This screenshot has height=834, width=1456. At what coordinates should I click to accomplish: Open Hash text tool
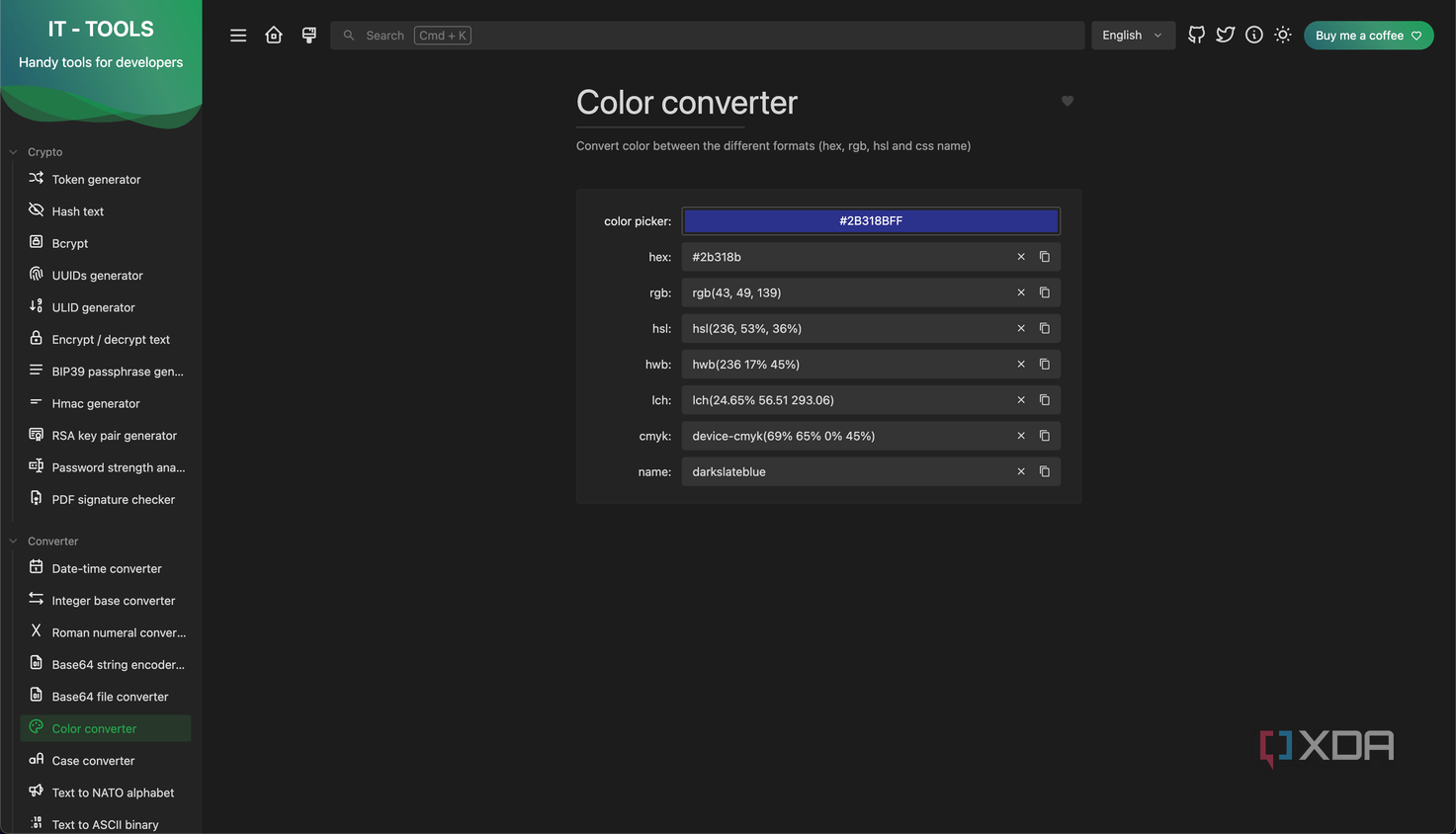[x=105, y=211]
